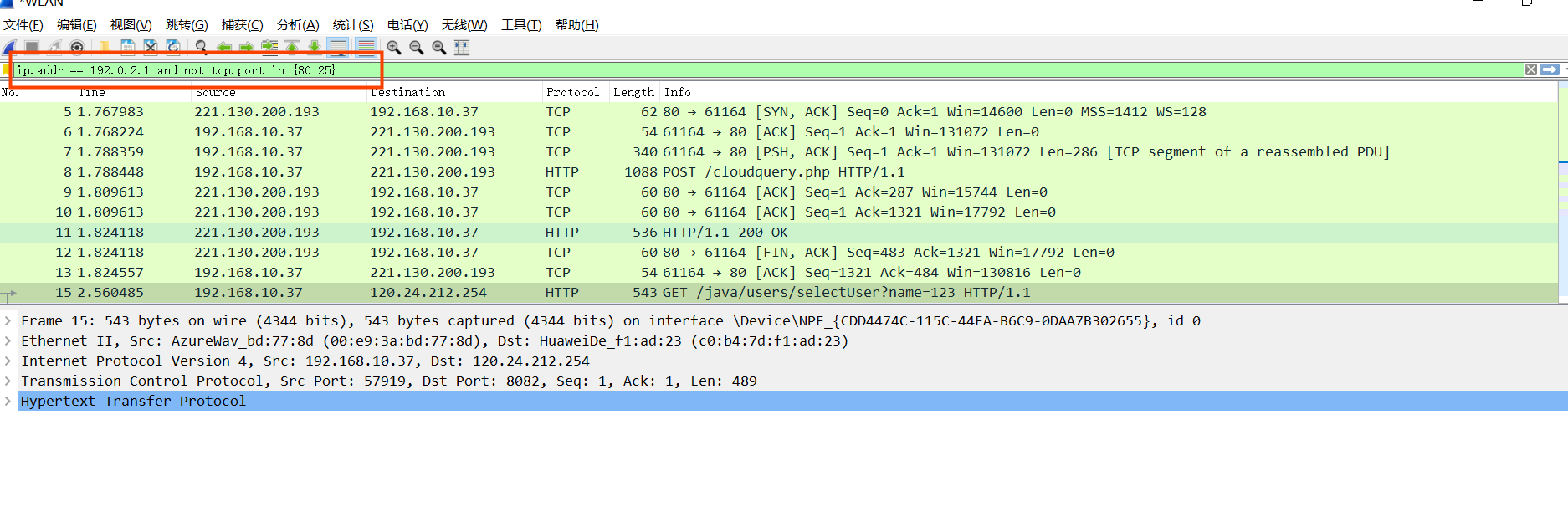The image size is (1568, 517).
Task: Select packet 8 POST /cloudquery.php row
Action: [x=779, y=171]
